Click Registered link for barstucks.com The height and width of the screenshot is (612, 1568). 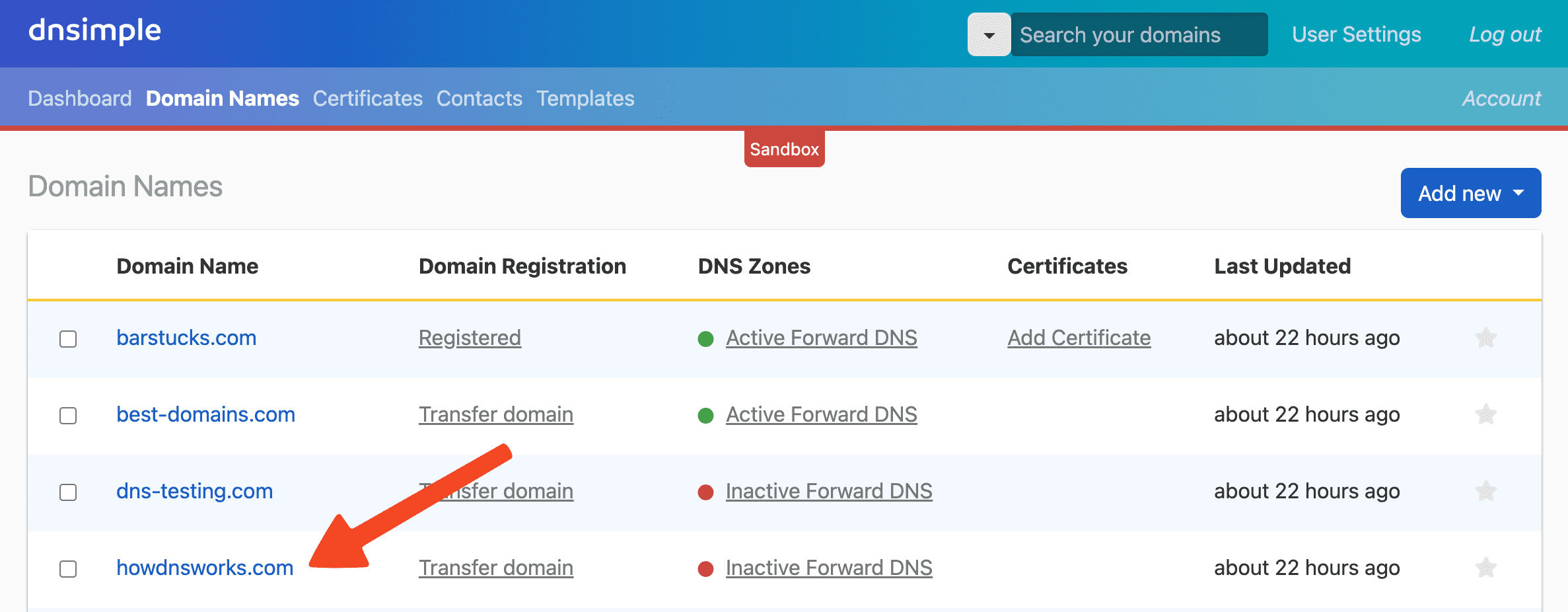(x=470, y=338)
